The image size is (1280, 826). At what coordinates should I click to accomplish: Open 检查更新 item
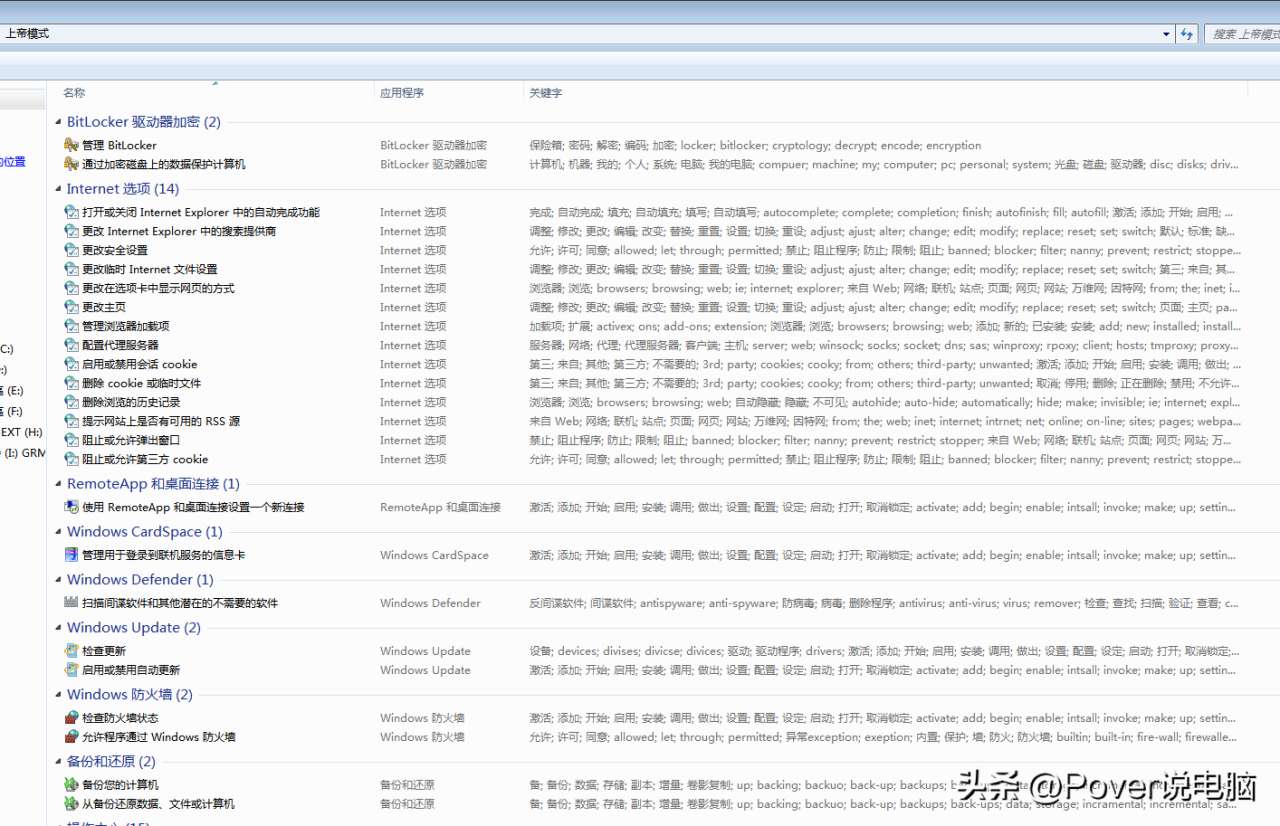[x=104, y=651]
